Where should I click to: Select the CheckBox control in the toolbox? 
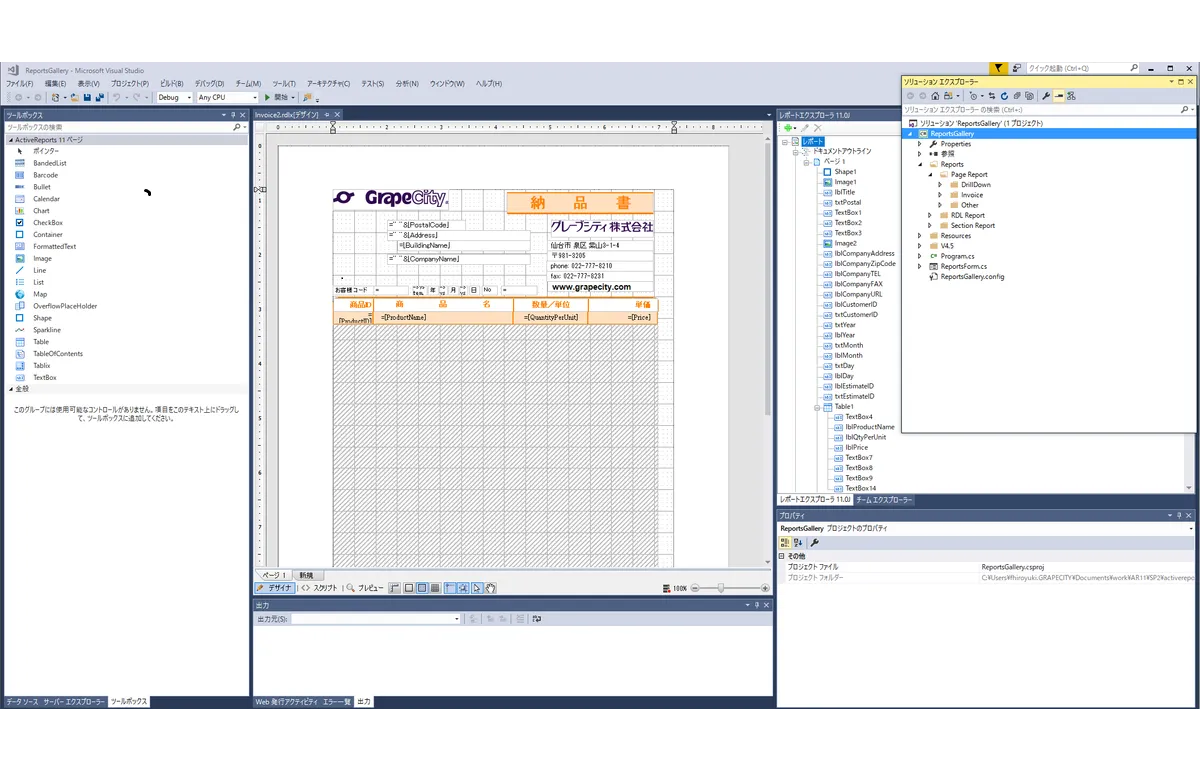pyautogui.click(x=48, y=223)
